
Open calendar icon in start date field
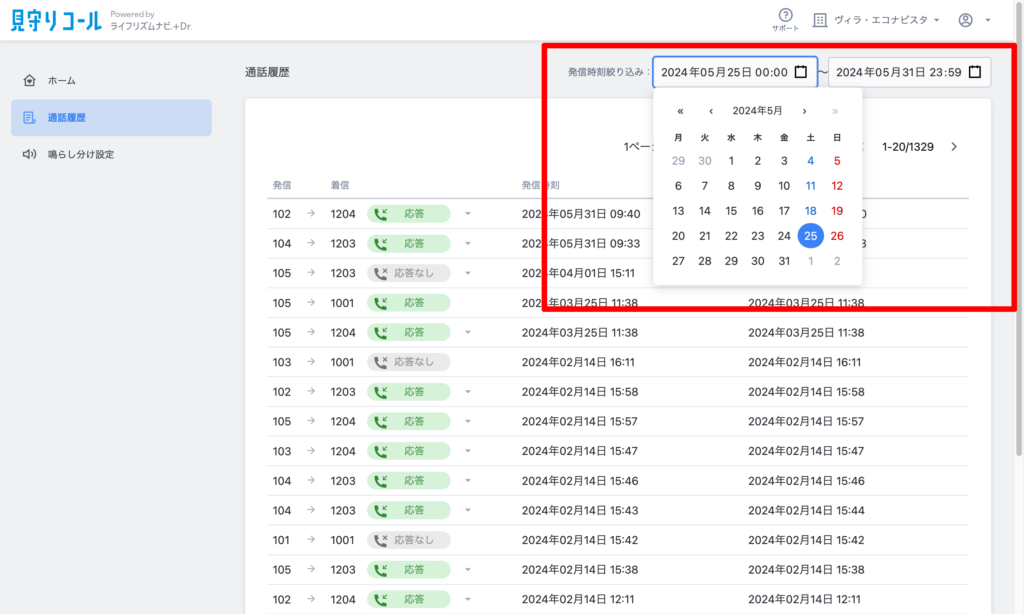(x=801, y=72)
